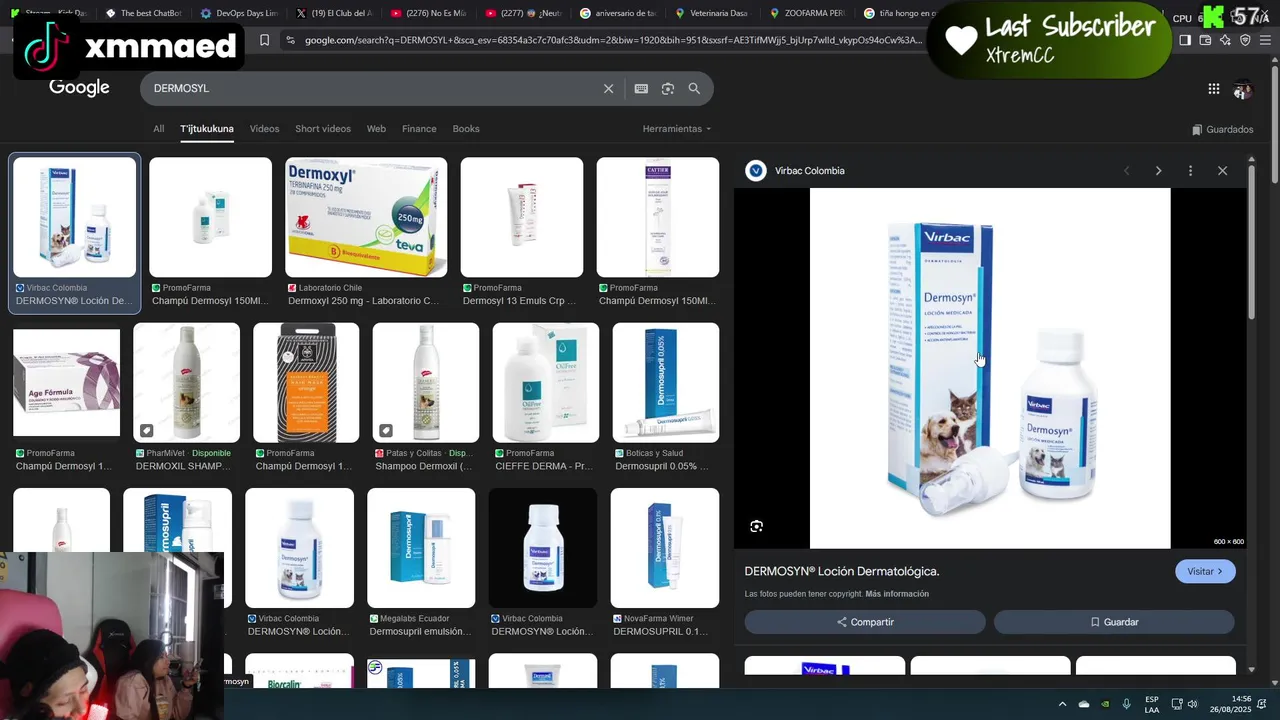1280x720 pixels.
Task: Open Patas y Colitas Shampoo Dermoxil thumbnail
Action: 426,382
